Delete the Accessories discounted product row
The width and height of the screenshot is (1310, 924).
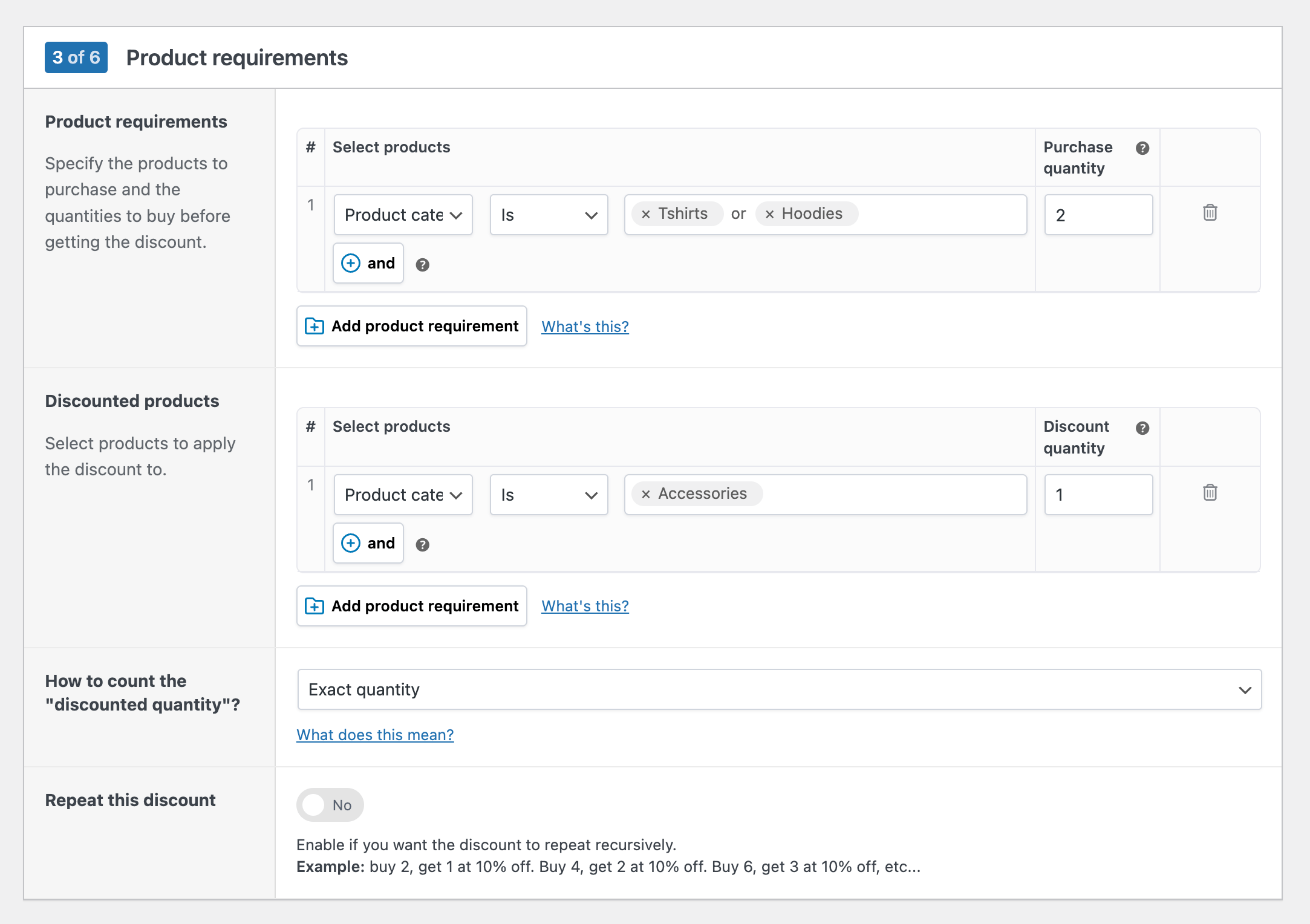pos(1210,493)
